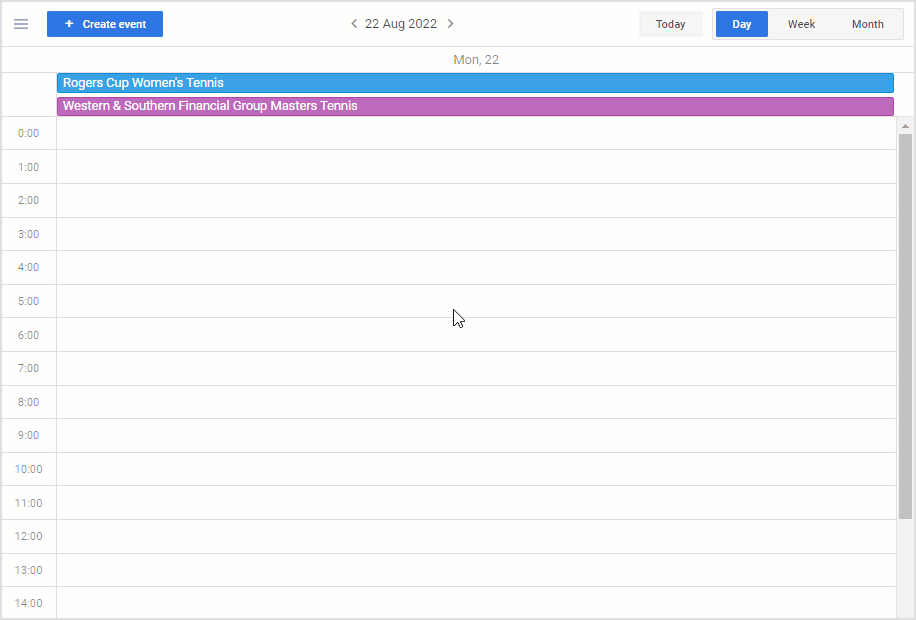Open Rogers Cup Women's Tennis event

[x=476, y=83]
